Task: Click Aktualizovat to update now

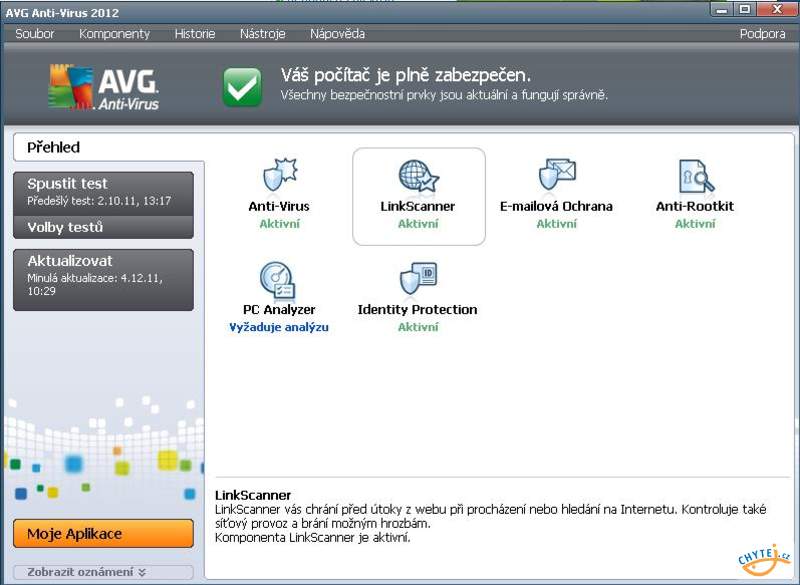Action: point(104,279)
